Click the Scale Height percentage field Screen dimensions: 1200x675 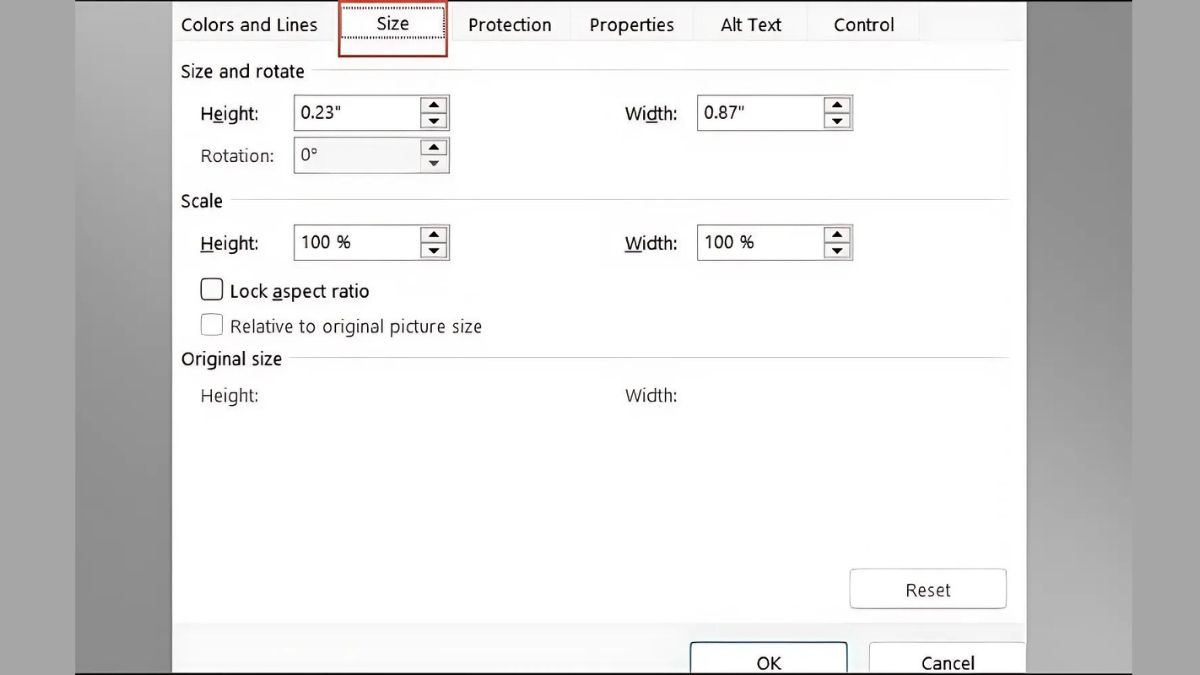click(357, 242)
